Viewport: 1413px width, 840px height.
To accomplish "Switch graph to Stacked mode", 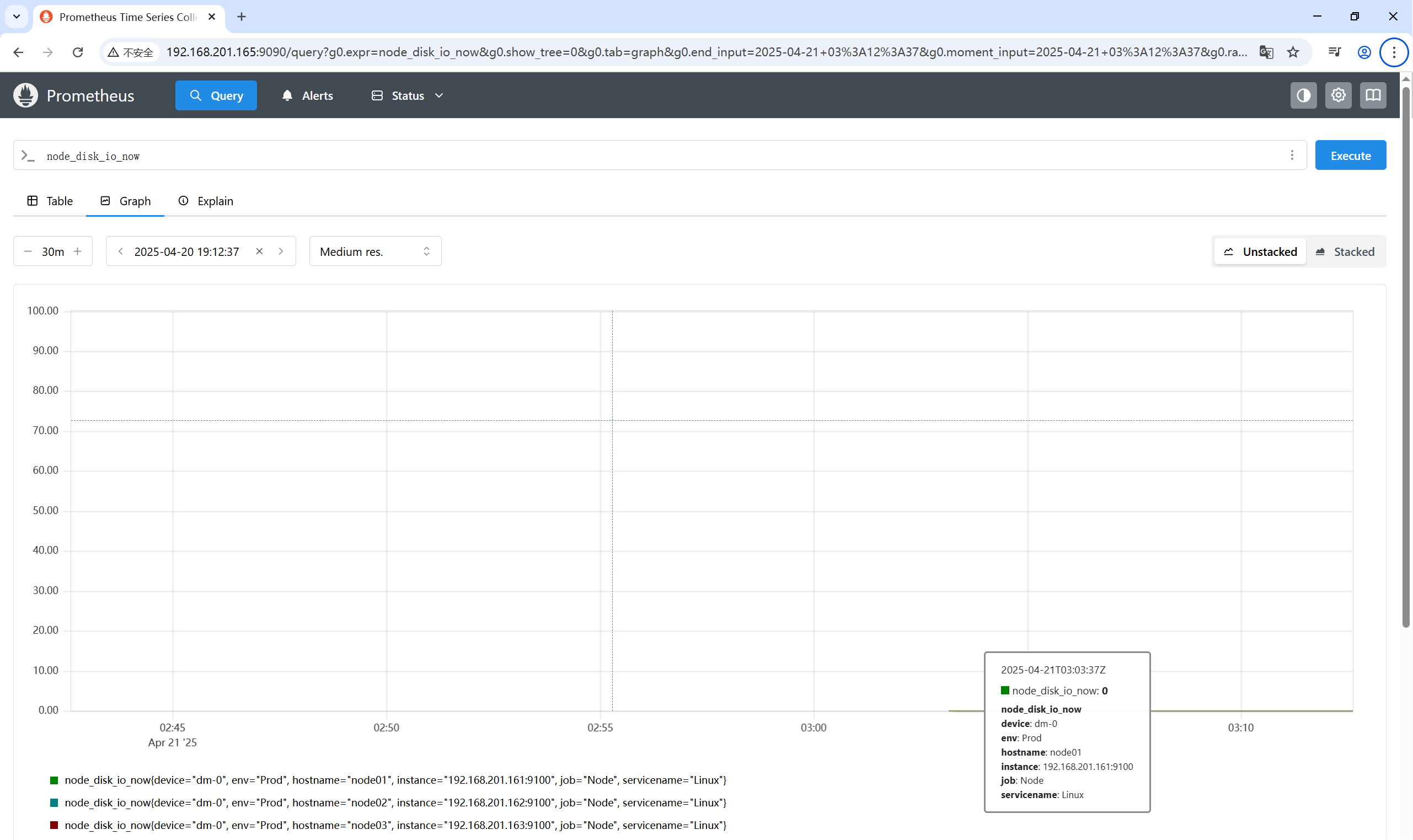I will (x=1345, y=252).
